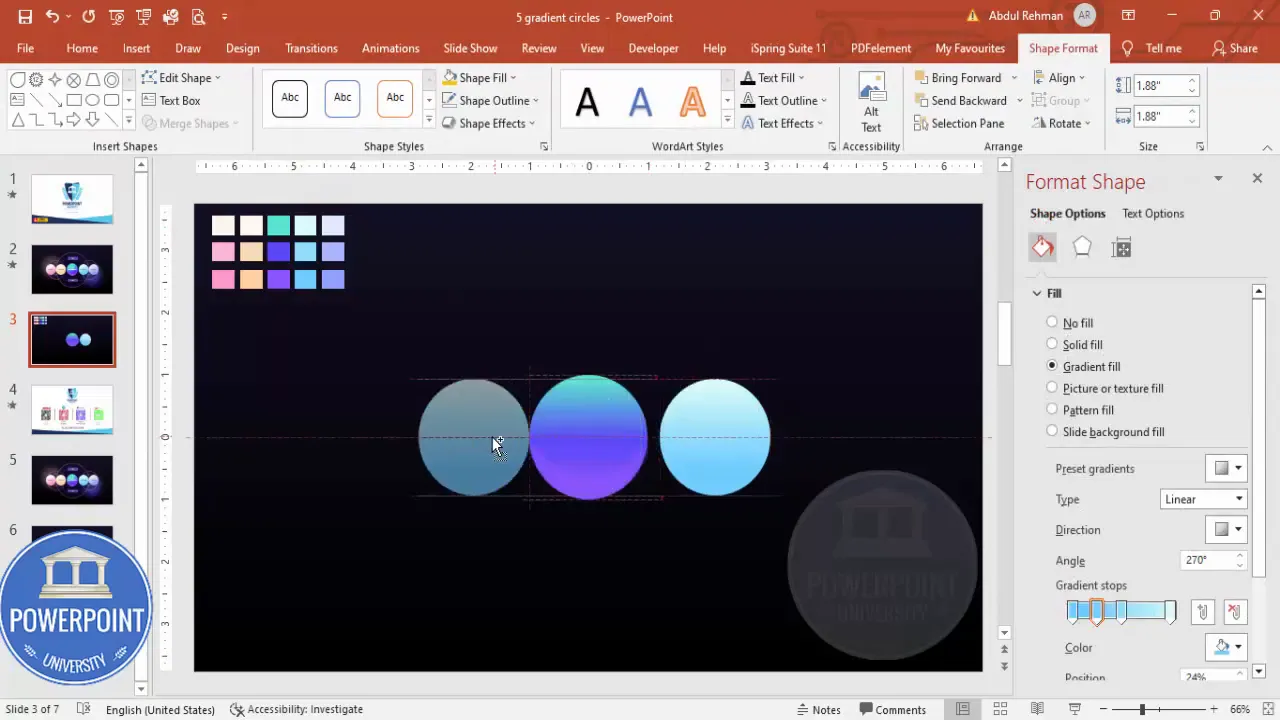Switch to Slide Sorter view icon

point(999,709)
